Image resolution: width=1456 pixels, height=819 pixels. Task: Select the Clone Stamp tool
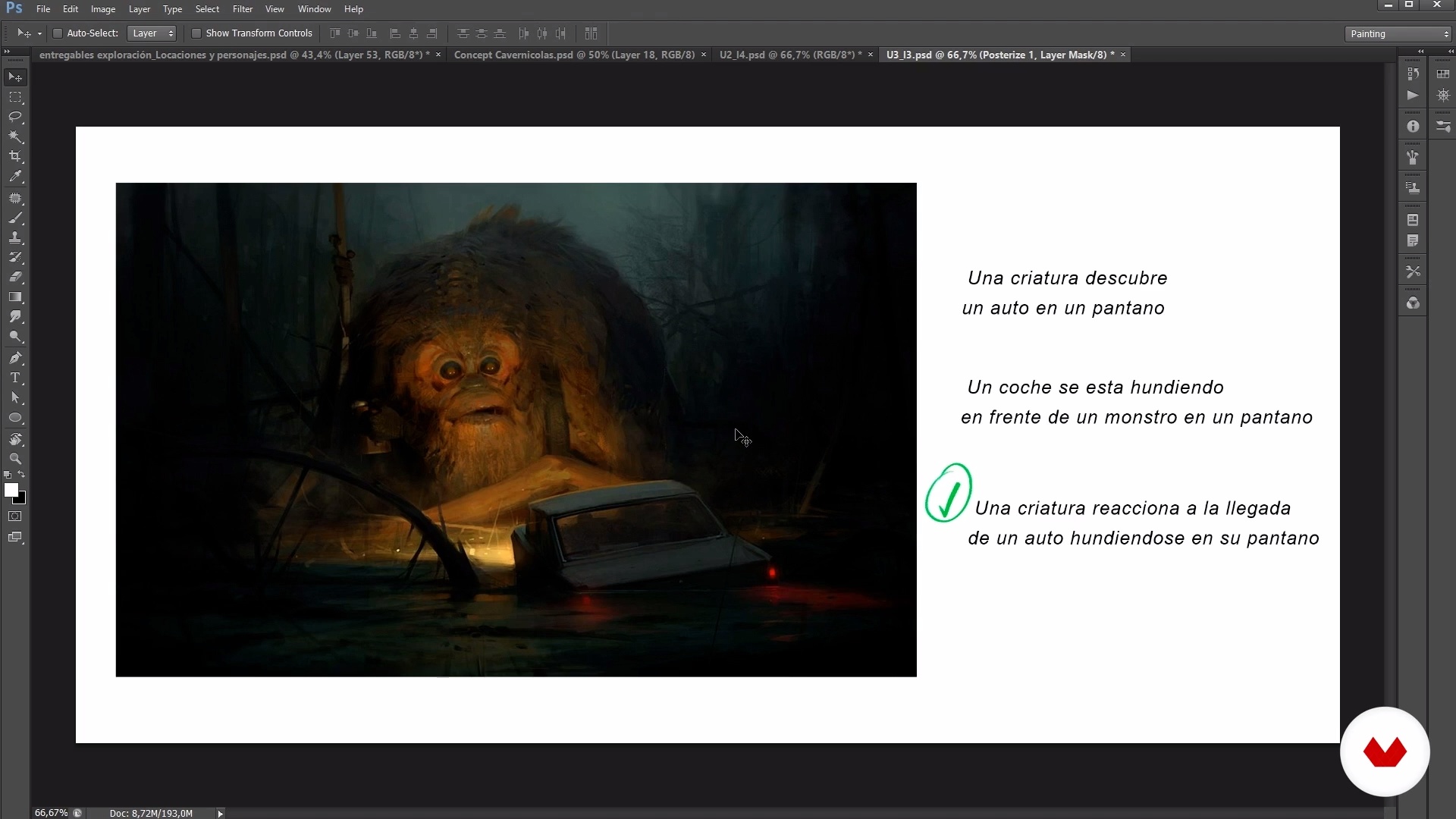(x=15, y=237)
